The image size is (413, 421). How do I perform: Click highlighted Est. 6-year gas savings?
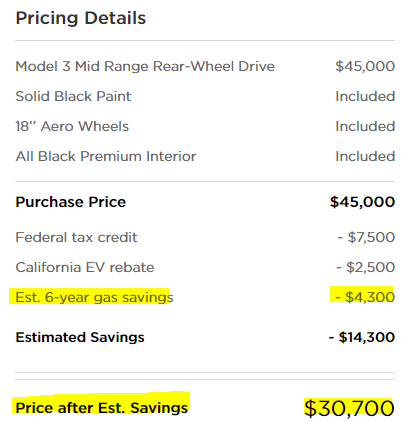click(x=94, y=297)
